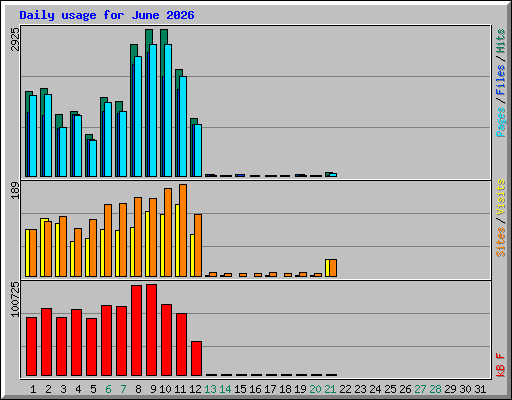Screen dimensions: 512x400
Task: Click day 12 on the x-axis
Action: [x=195, y=389]
